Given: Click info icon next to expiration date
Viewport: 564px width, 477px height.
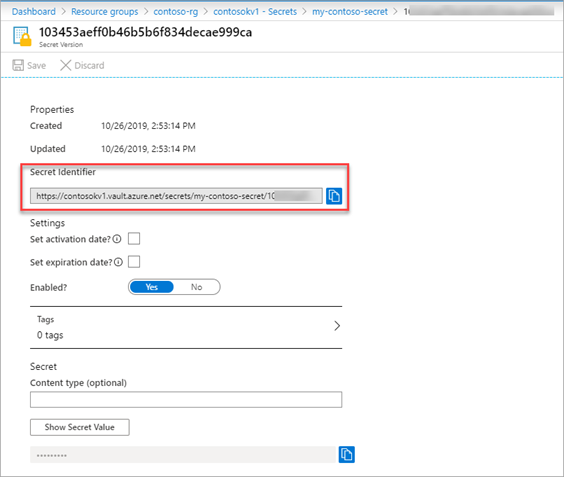Looking at the screenshot, I should pyautogui.click(x=118, y=262).
